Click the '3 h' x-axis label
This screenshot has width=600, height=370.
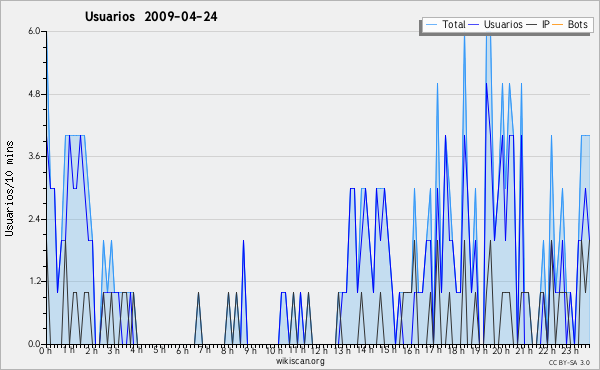(113, 350)
